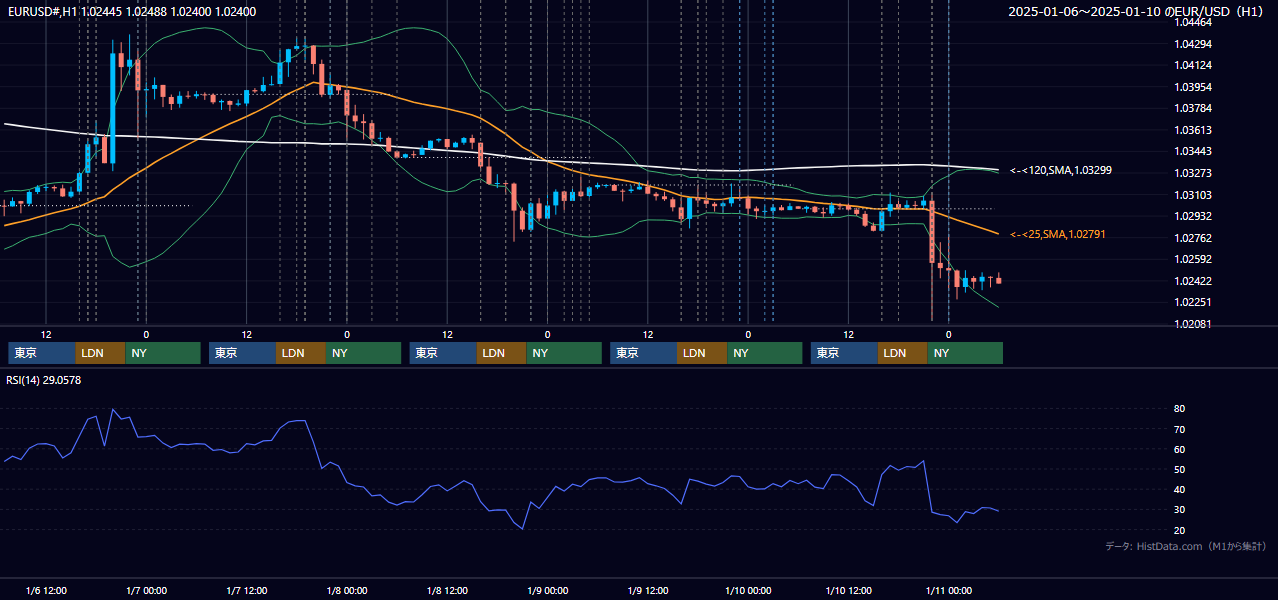Click price axis value 1.02422
Screen dimensions: 1278x600
pos(1193,281)
